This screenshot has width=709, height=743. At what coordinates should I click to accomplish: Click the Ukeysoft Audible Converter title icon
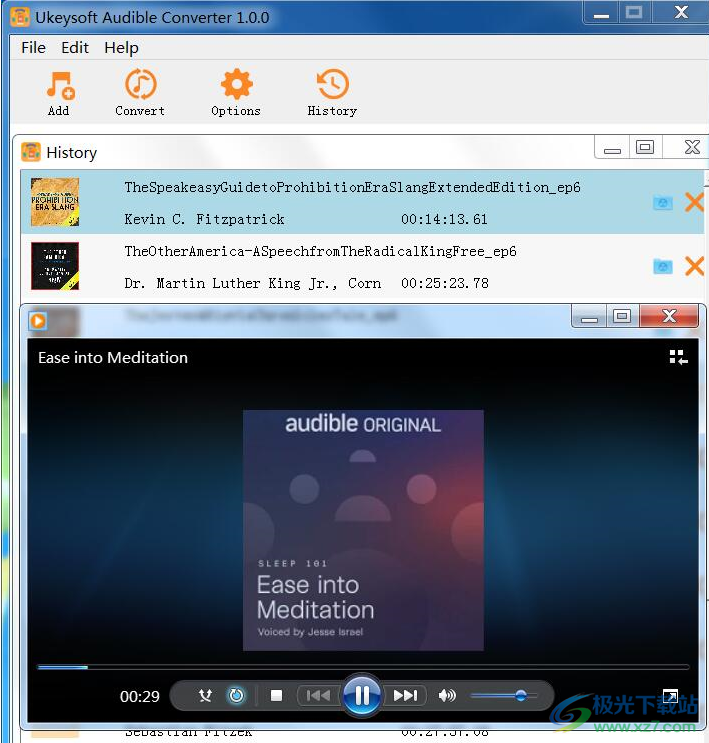pos(20,17)
